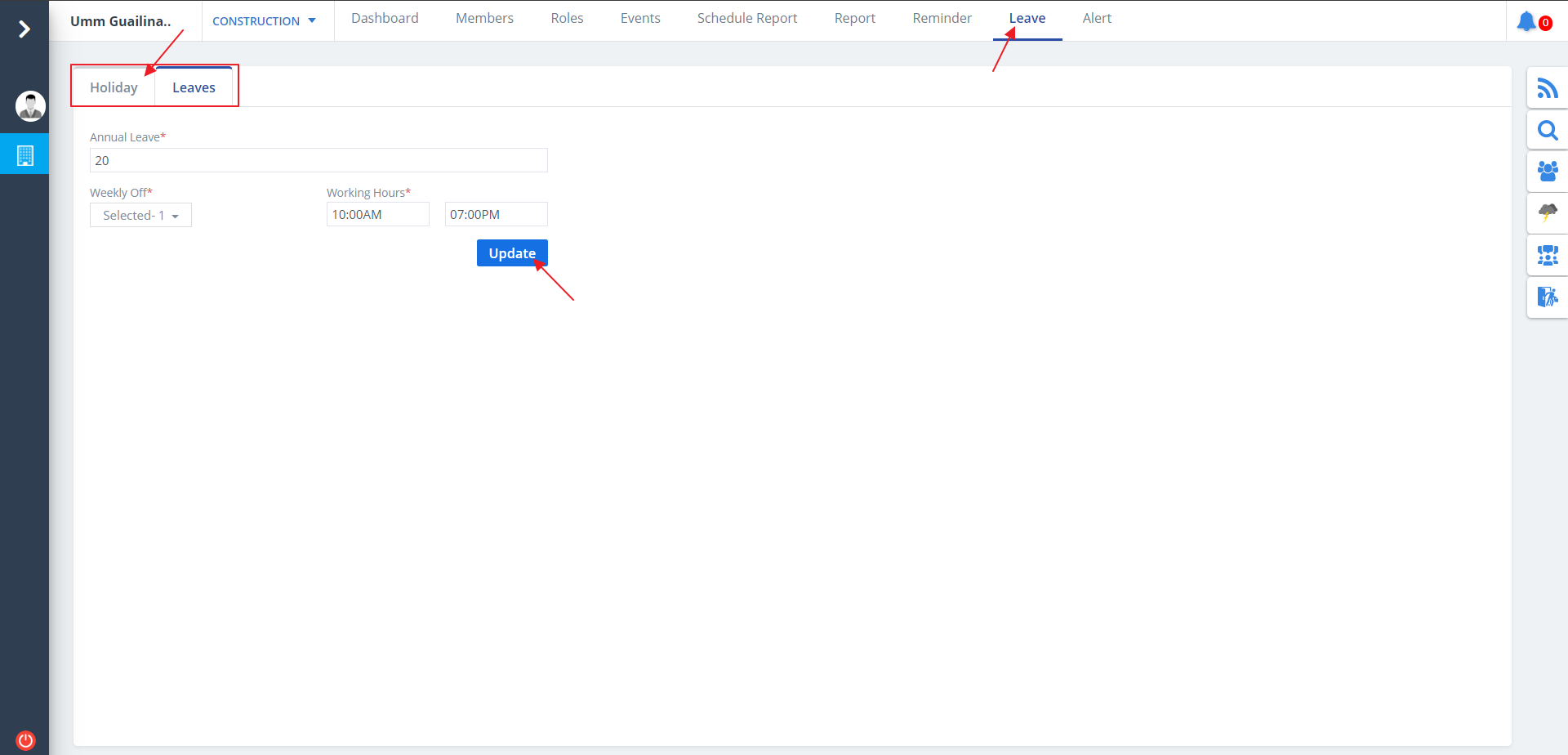Expand the left sidebar with chevron arrow
The width and height of the screenshot is (1568, 755).
coord(24,29)
